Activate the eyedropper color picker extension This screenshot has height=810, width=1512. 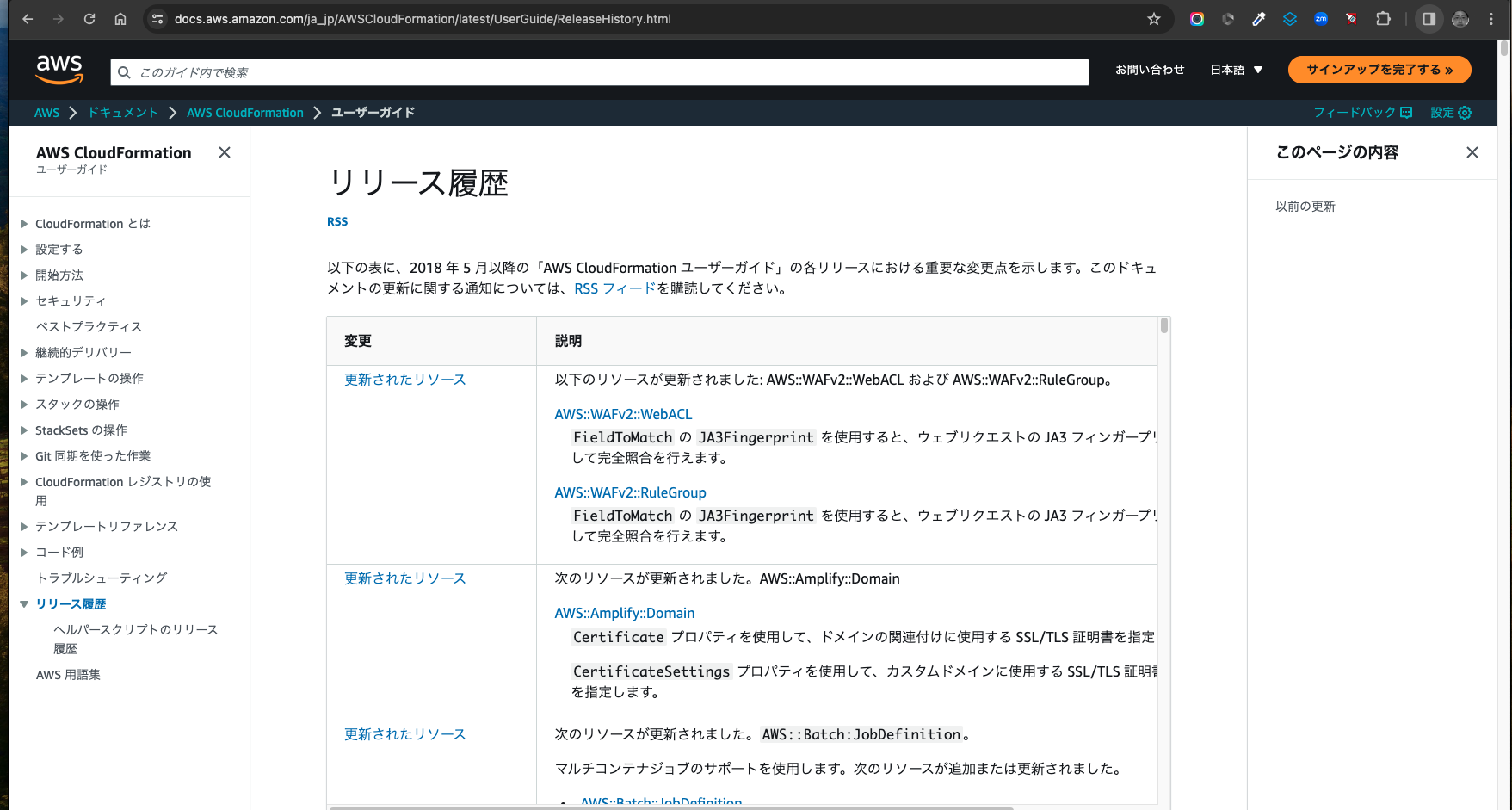point(1259,19)
